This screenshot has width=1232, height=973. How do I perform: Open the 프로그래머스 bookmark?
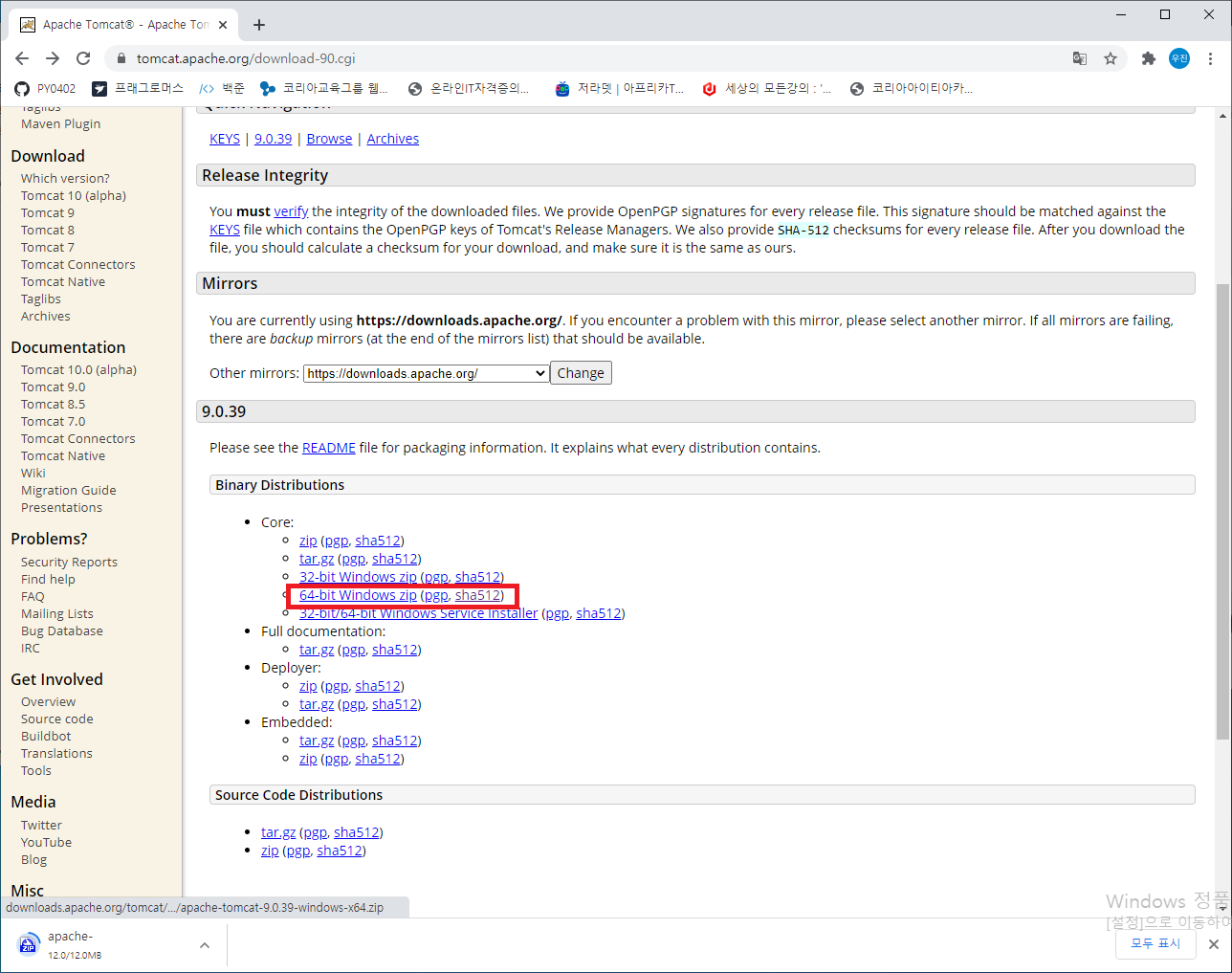[138, 88]
